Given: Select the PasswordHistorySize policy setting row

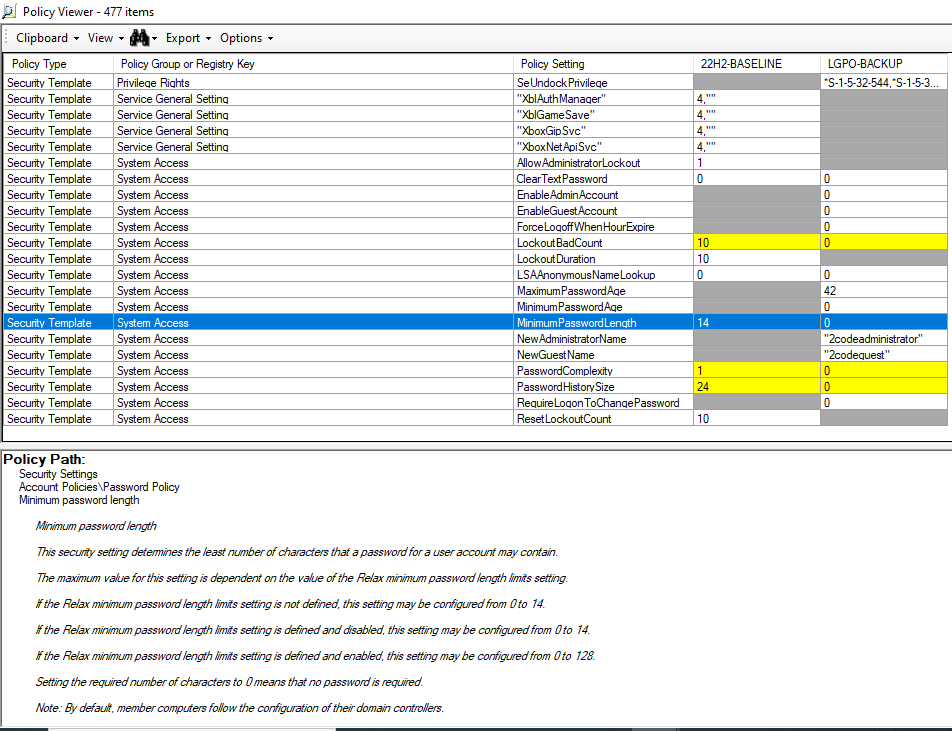Looking at the screenshot, I should tap(565, 387).
